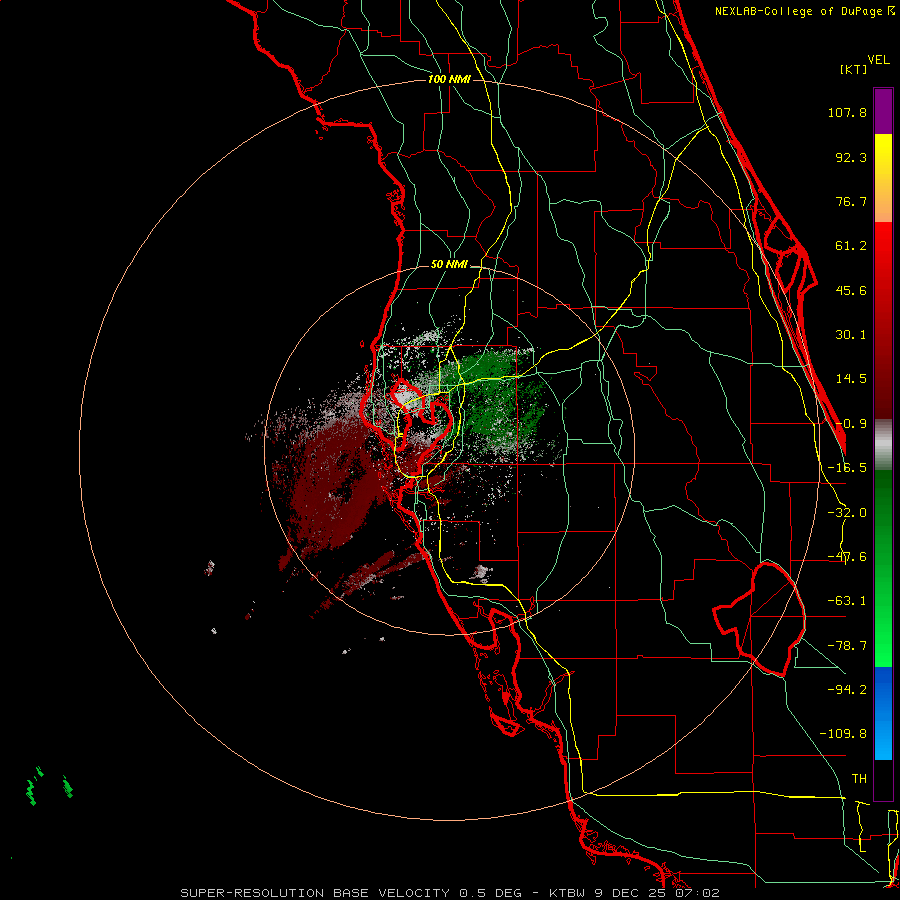Screen dimensions: 900x900
Task: Click the 61.2 value on velocity scale
Action: click(x=851, y=246)
